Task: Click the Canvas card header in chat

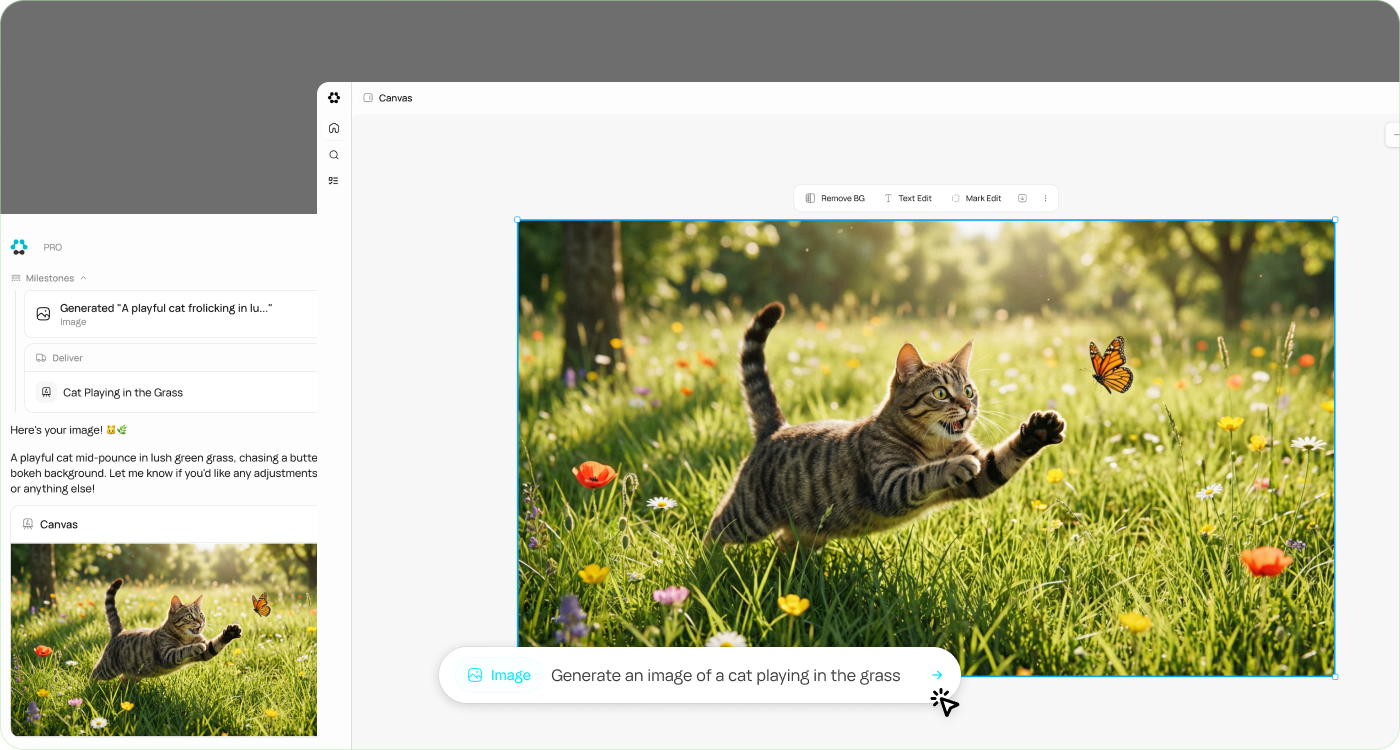Action: (59, 524)
